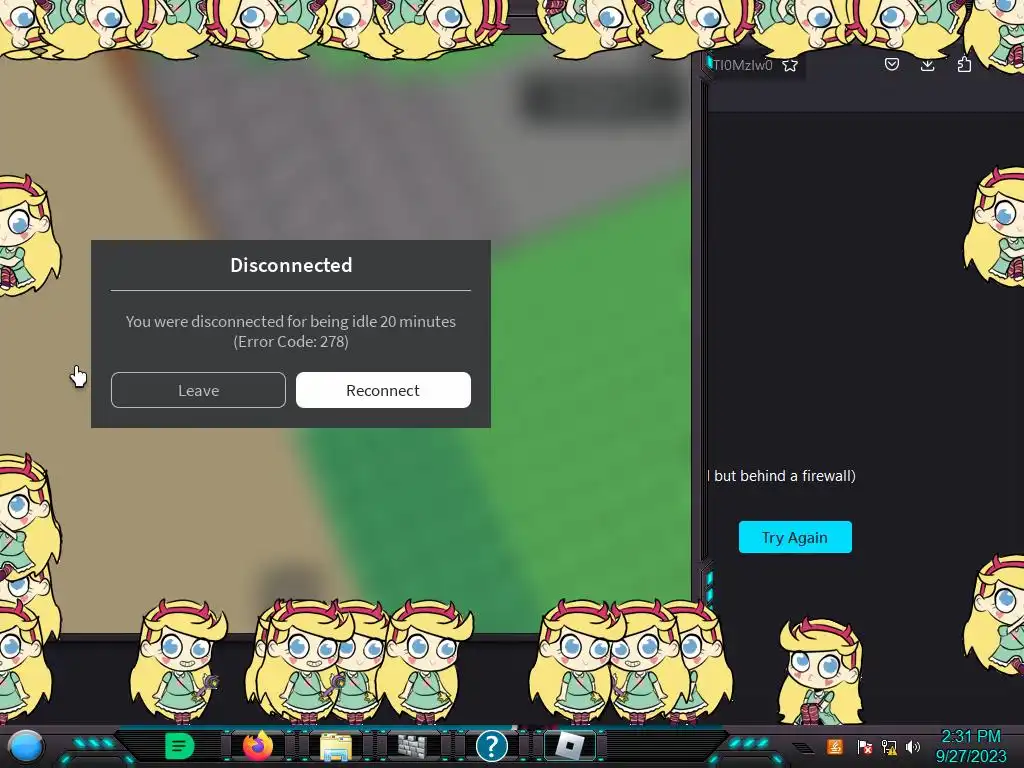Open the blue question mark help icon
The height and width of the screenshot is (768, 1024).
tap(491, 746)
